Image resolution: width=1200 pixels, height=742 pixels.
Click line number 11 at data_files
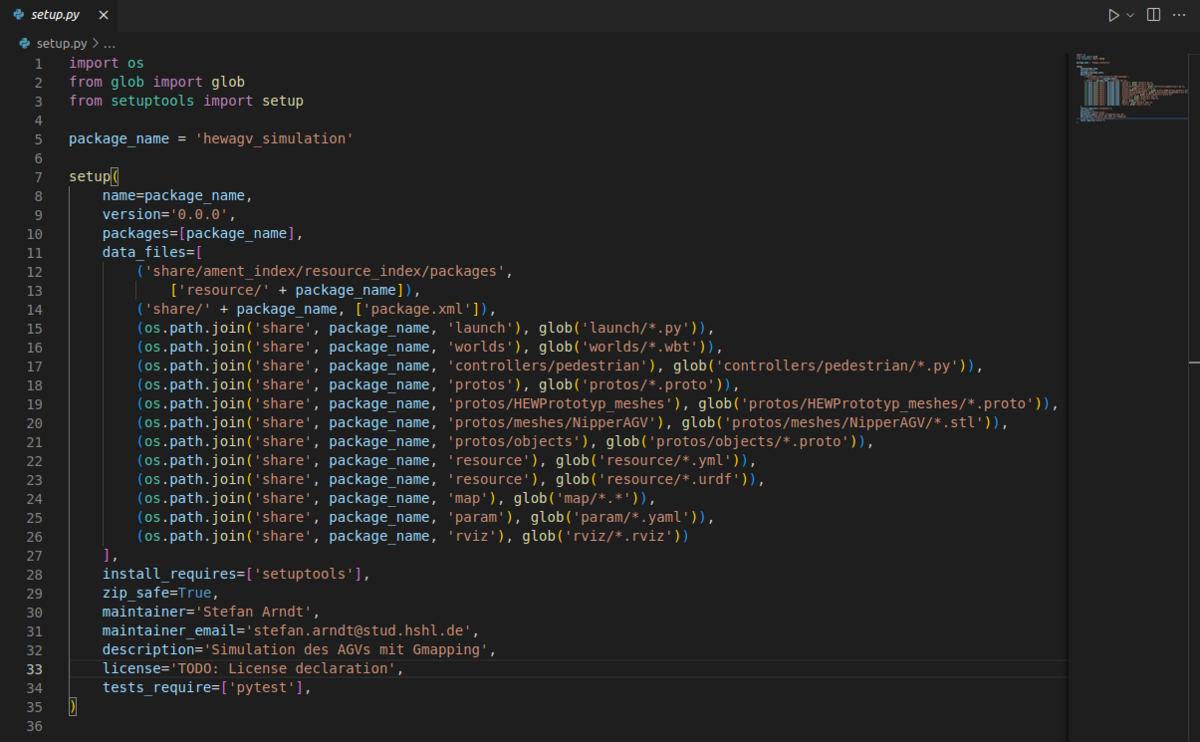pos(37,252)
